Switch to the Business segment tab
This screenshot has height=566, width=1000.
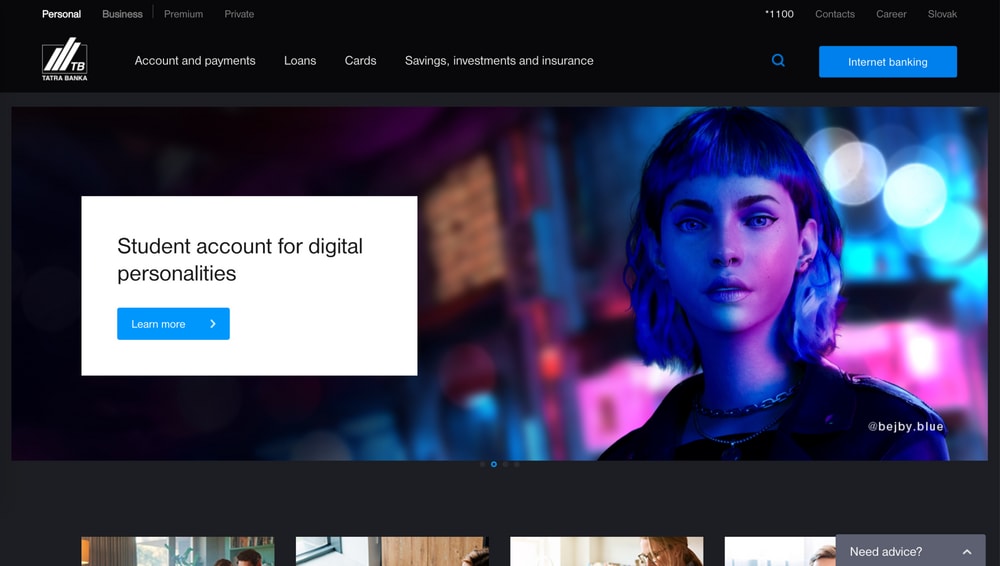point(122,14)
